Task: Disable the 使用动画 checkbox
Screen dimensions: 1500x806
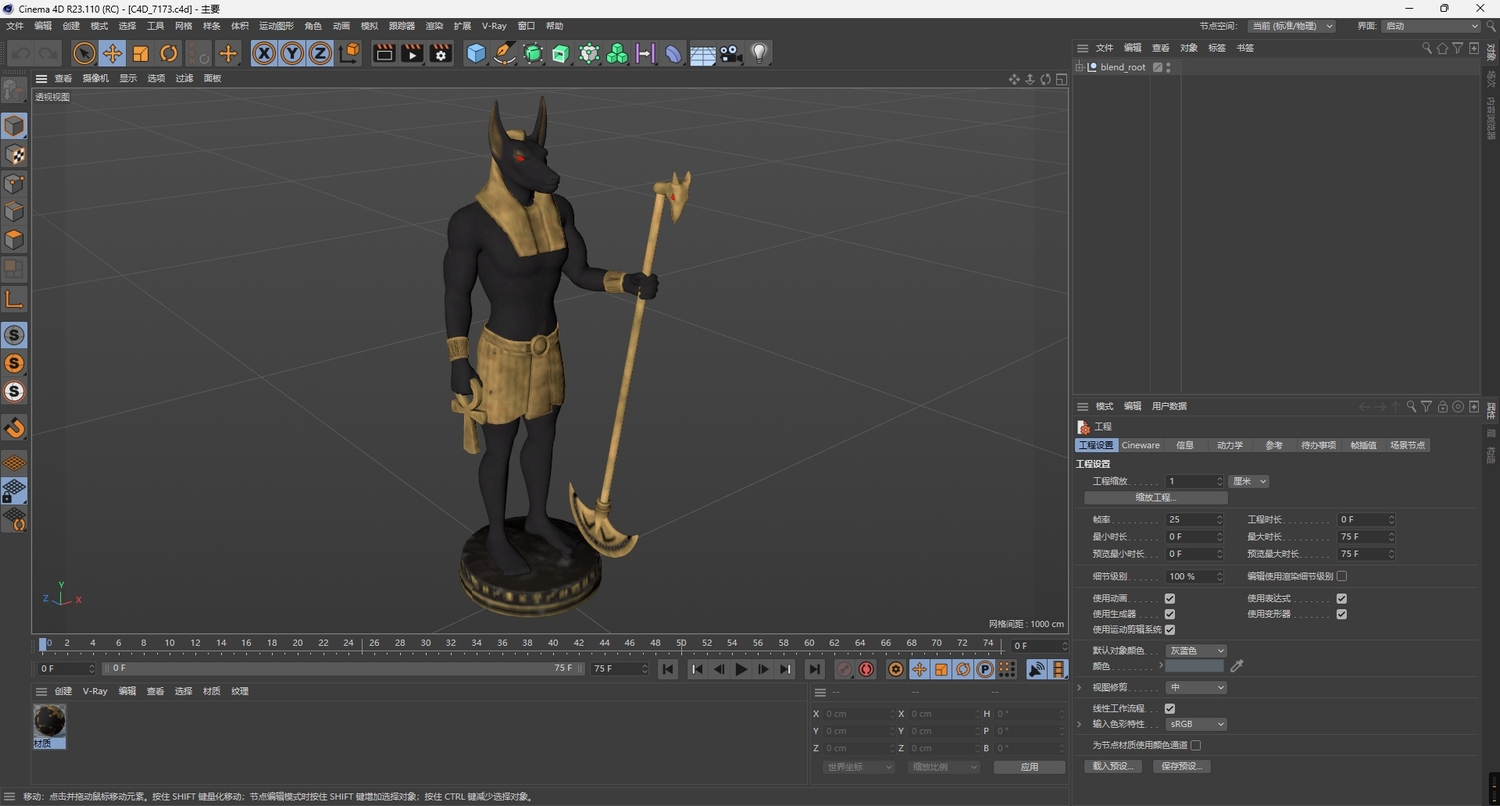Action: pyautogui.click(x=1170, y=598)
